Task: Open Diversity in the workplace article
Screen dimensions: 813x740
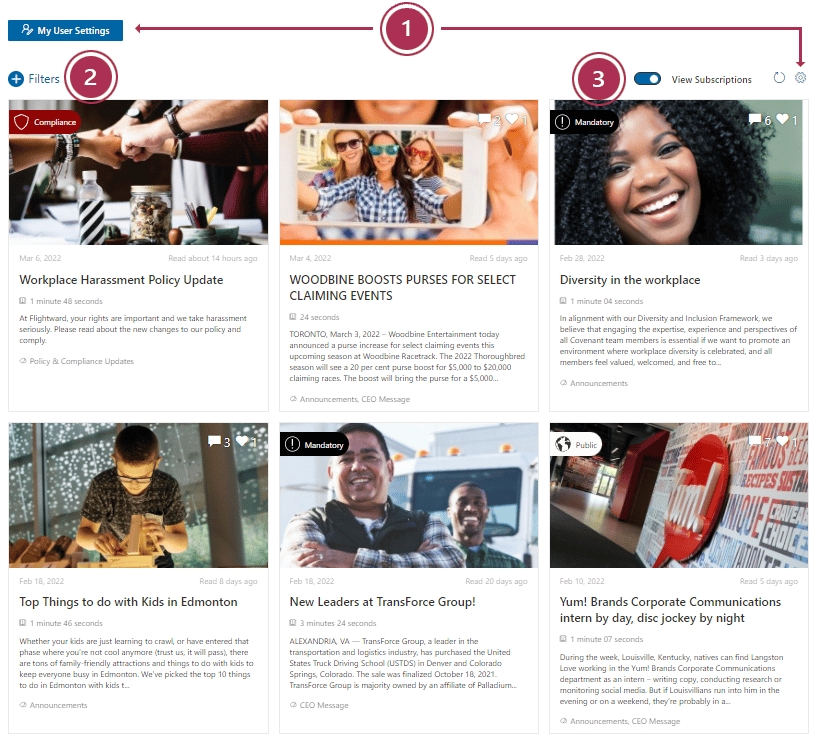Action: pyautogui.click(x=630, y=280)
